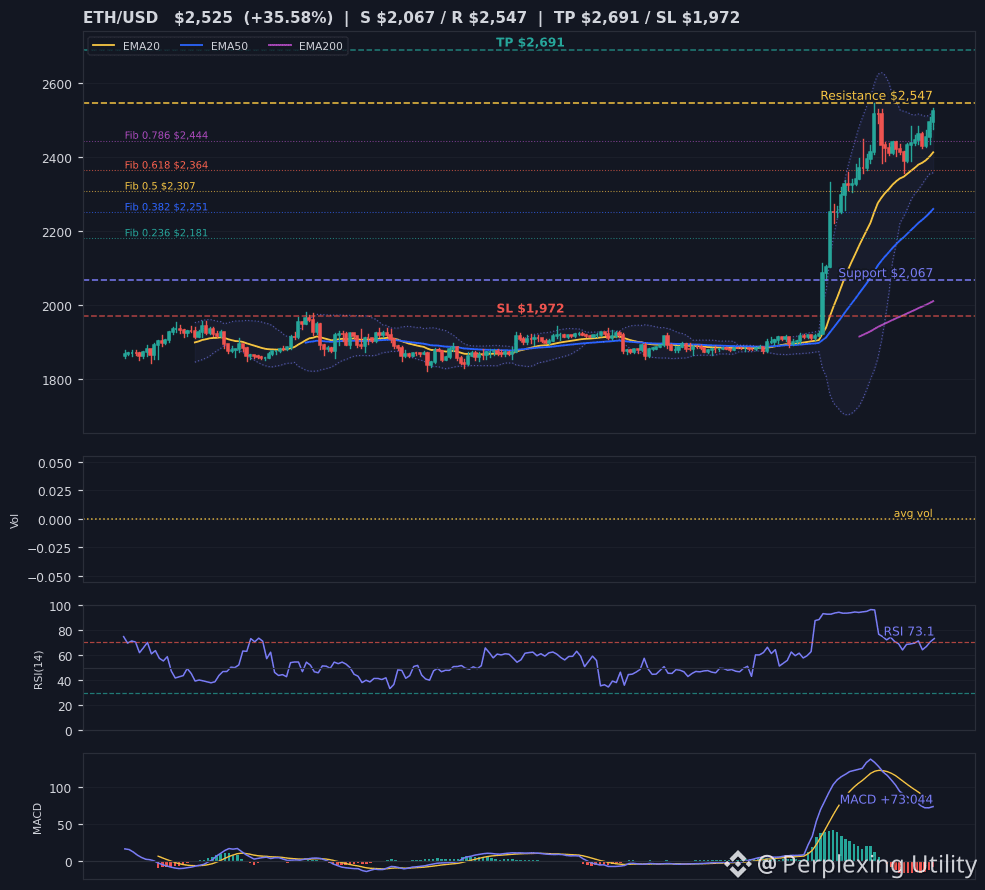The image size is (985, 890).
Task: Click the 1800 price axis tick
Action: tap(57, 380)
